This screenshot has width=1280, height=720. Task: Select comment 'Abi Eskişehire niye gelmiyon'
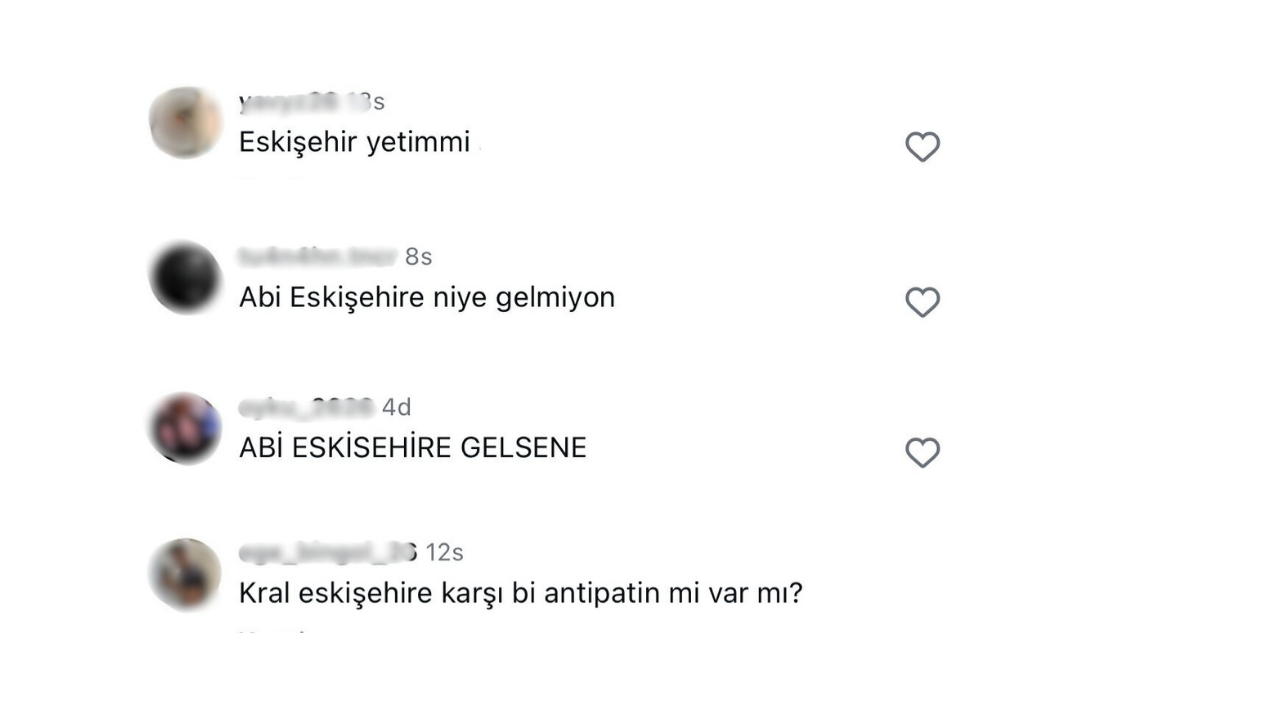pyautogui.click(x=426, y=297)
